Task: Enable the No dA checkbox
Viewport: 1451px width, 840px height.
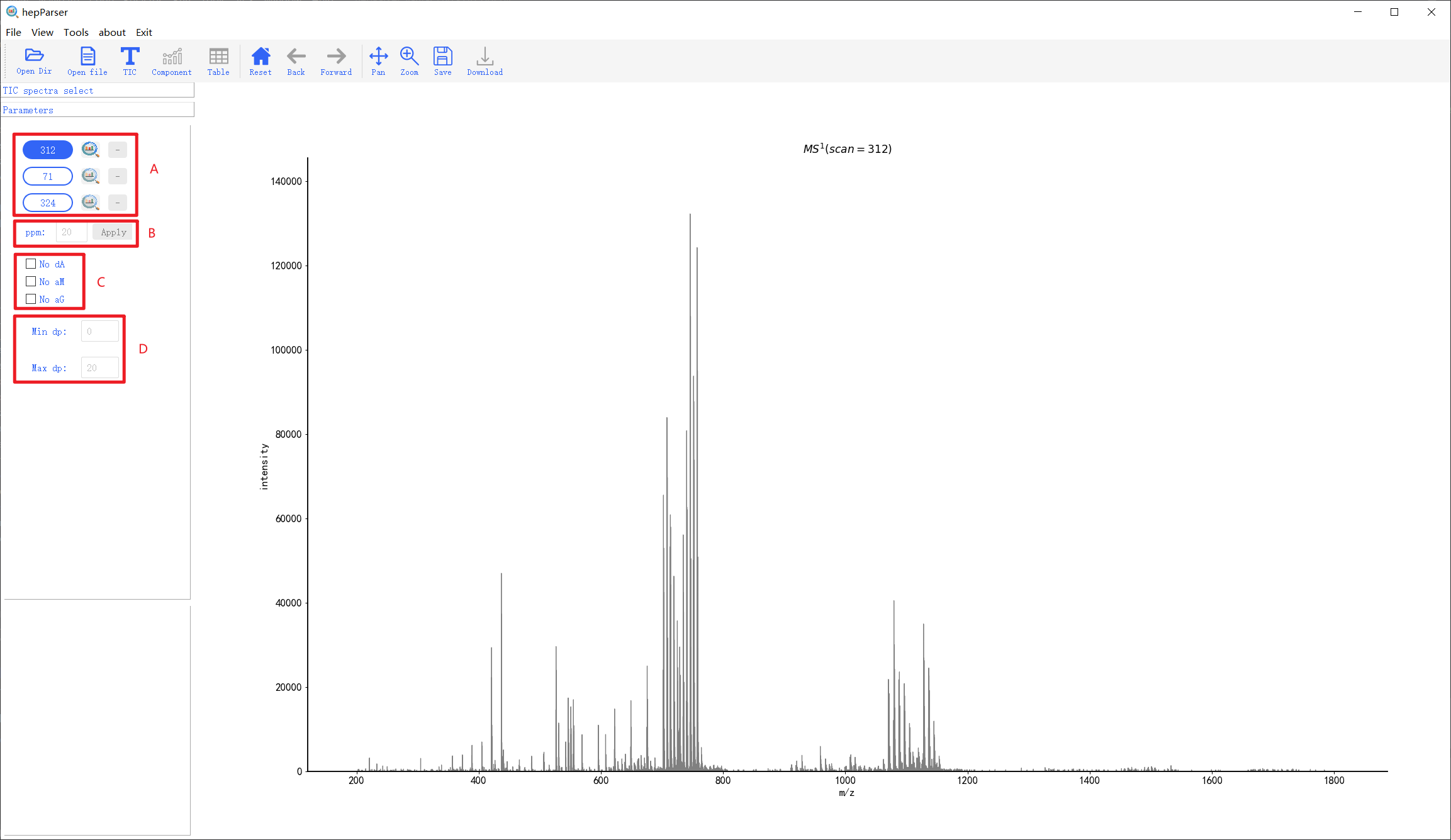Action: coord(31,264)
